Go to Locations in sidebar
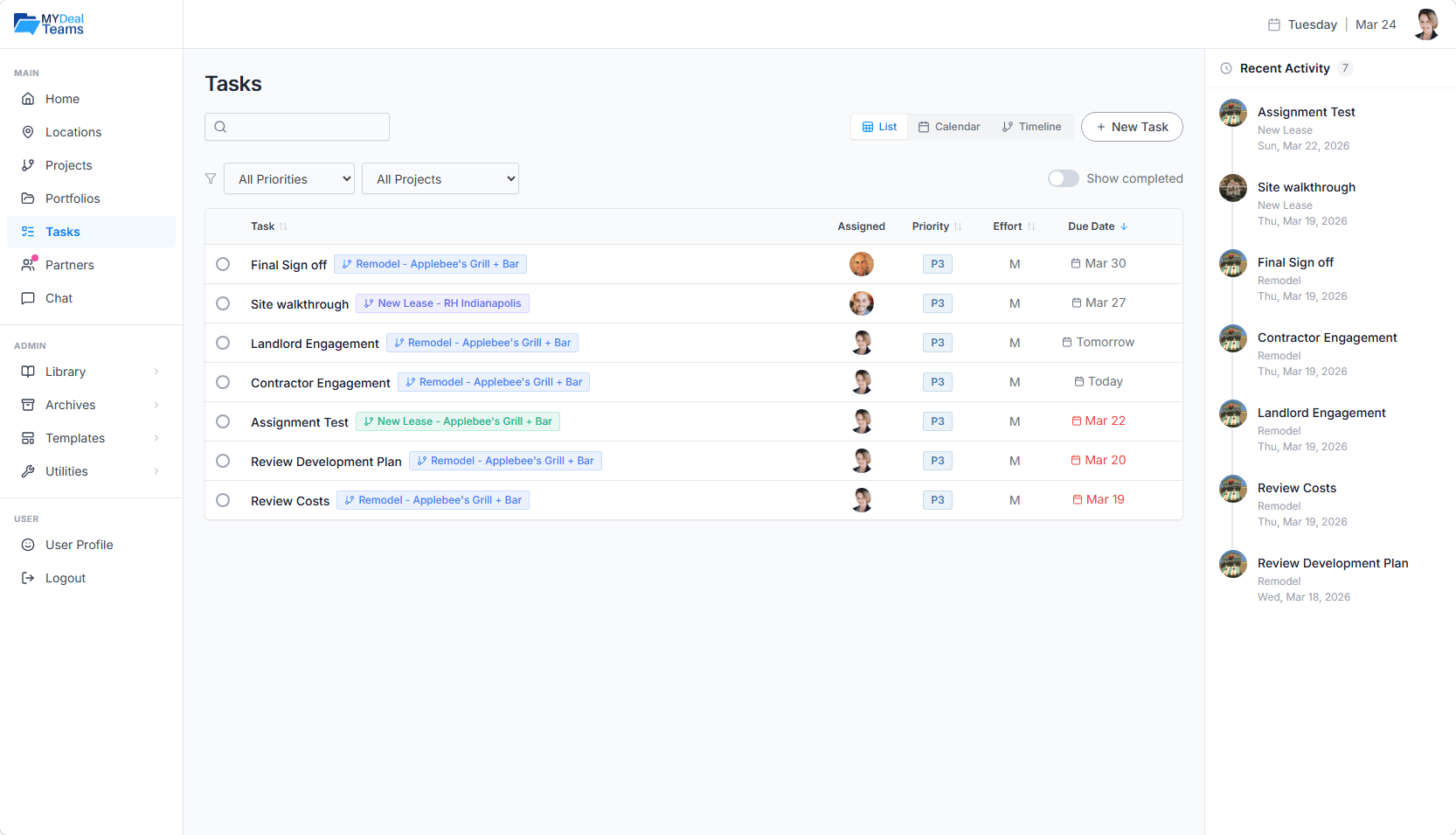 pos(91,132)
